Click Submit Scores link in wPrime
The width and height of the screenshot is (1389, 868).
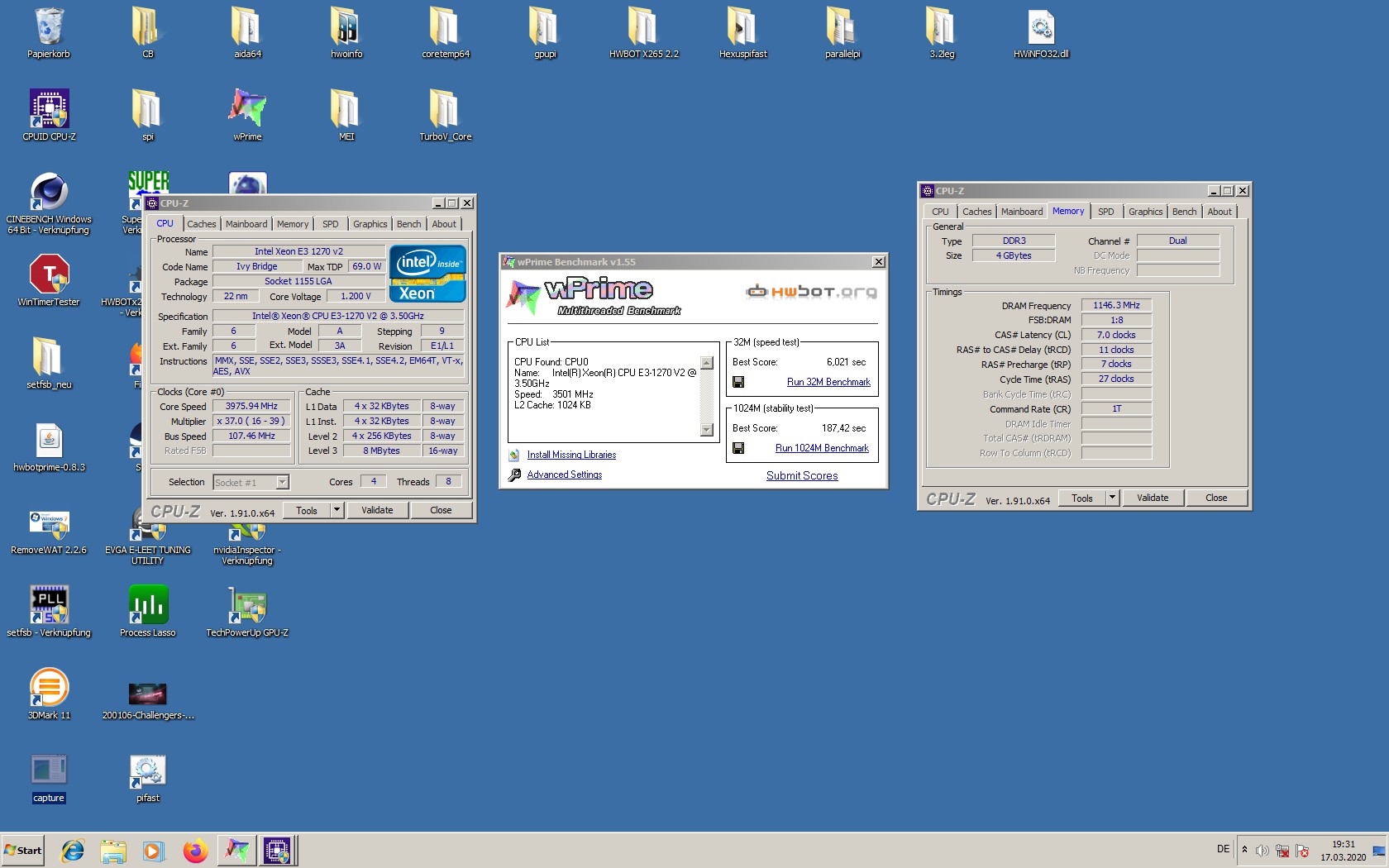pos(802,475)
